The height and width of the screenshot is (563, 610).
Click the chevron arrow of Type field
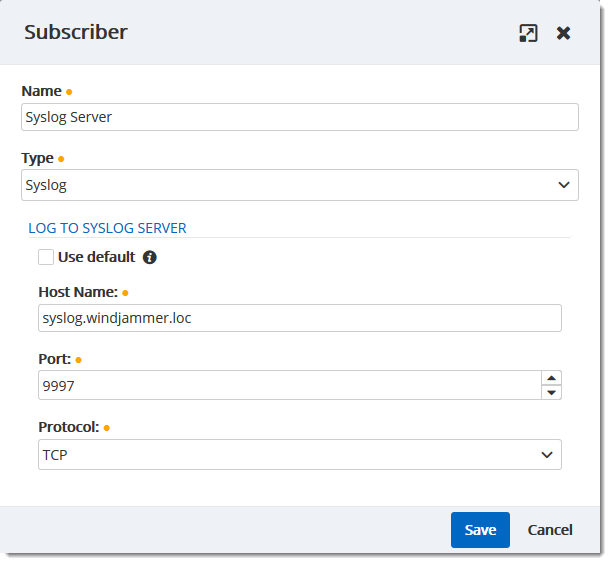(x=565, y=185)
